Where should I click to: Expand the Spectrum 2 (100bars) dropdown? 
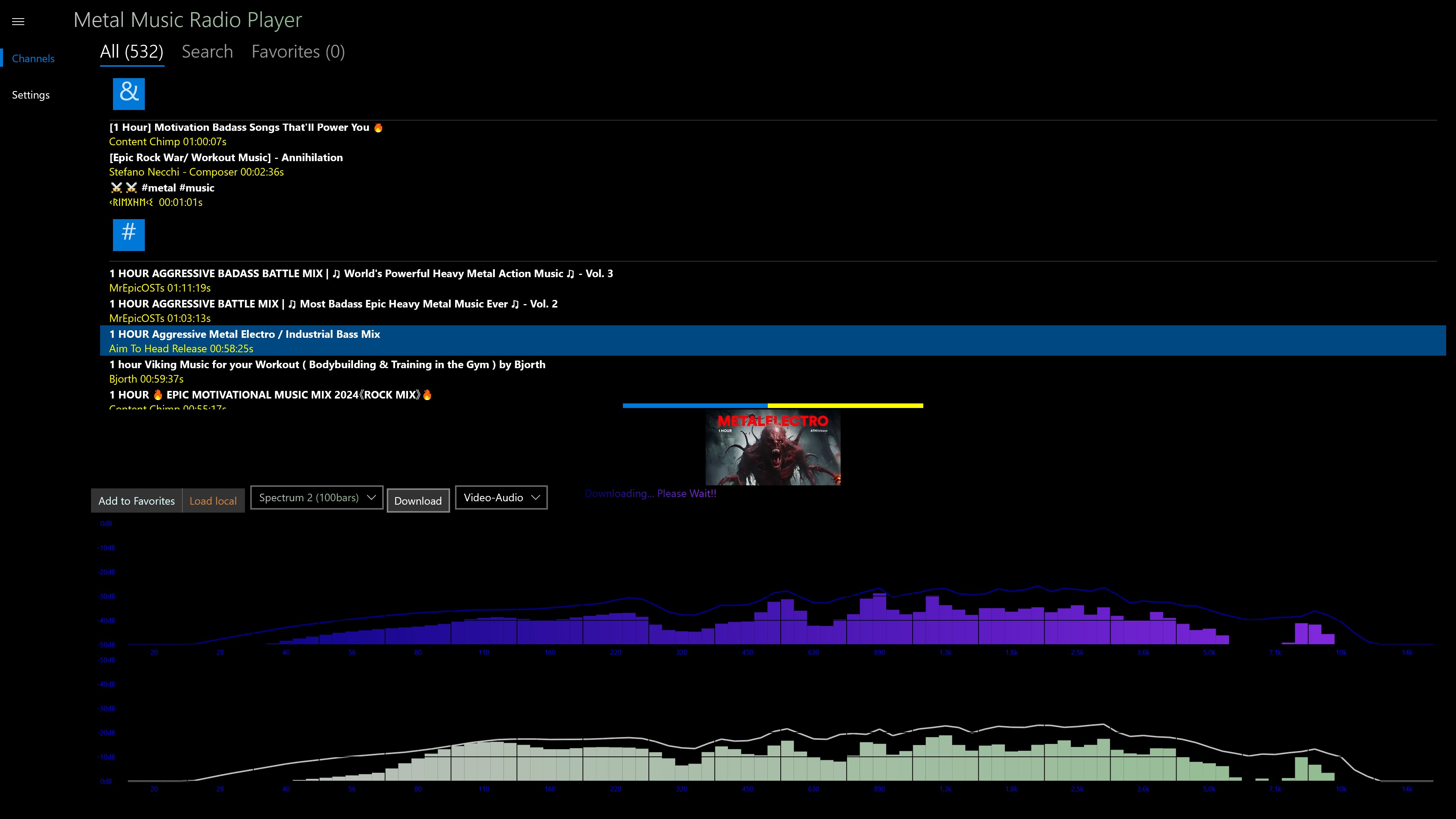(x=317, y=497)
